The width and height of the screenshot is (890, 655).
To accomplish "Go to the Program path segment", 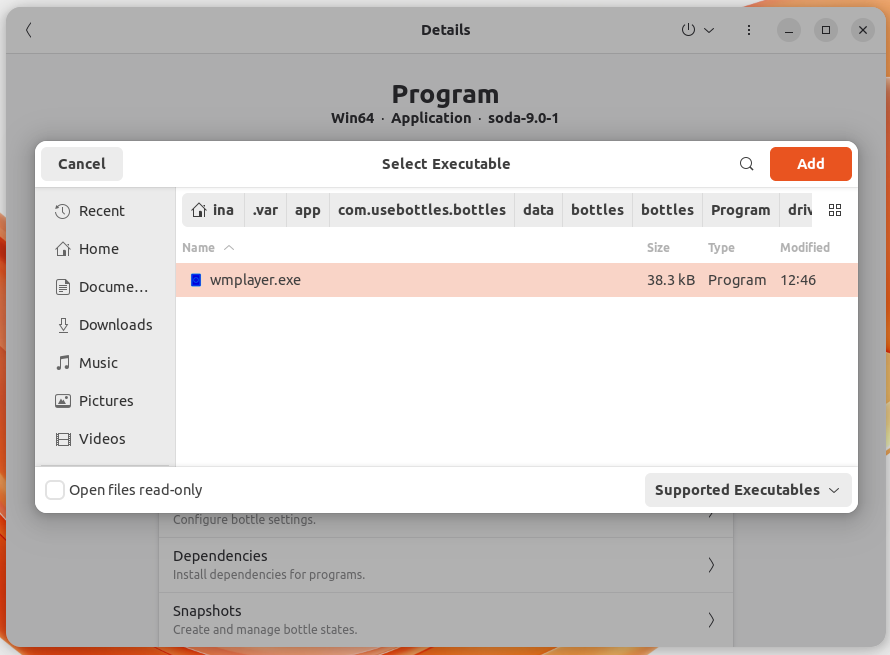I will pos(741,210).
